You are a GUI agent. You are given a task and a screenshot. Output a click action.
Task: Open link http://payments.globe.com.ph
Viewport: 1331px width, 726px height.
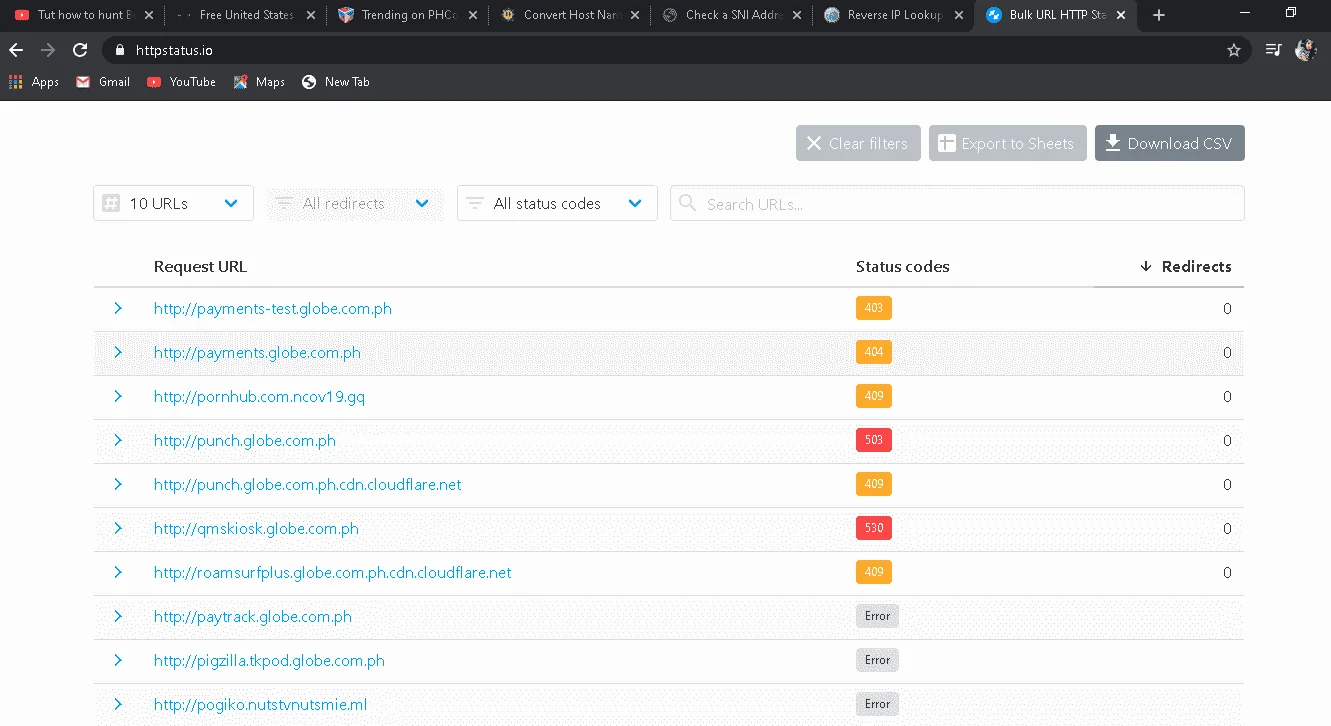pos(257,353)
